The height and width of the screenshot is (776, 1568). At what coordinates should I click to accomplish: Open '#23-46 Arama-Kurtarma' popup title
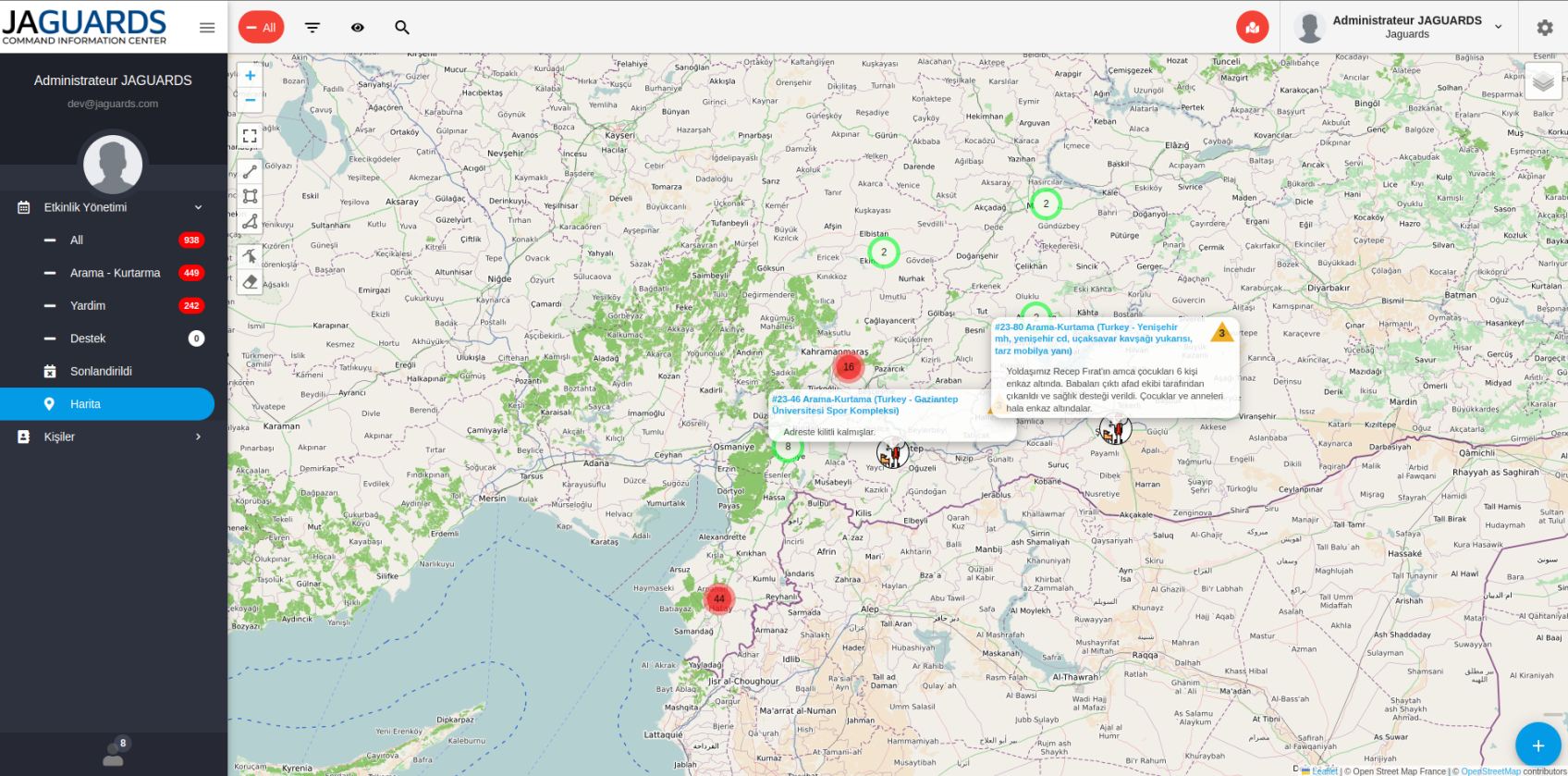[x=864, y=405]
